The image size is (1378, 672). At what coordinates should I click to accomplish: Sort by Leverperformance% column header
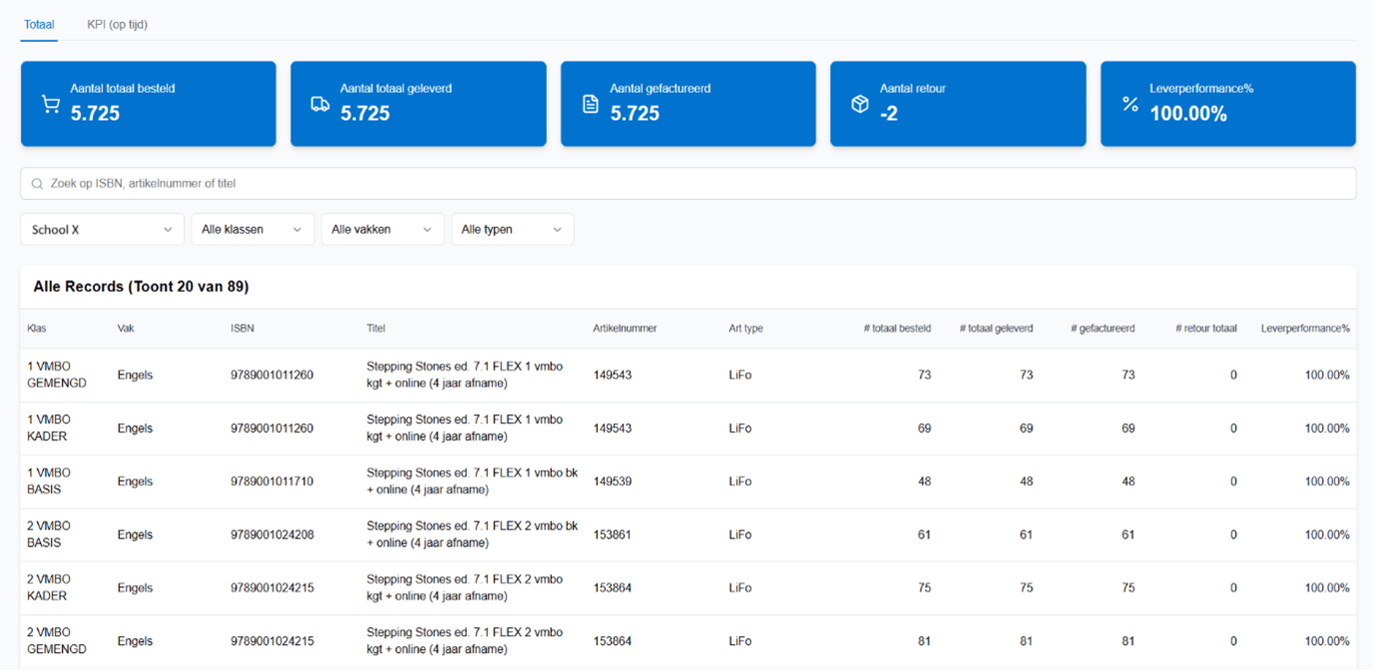tap(1305, 328)
